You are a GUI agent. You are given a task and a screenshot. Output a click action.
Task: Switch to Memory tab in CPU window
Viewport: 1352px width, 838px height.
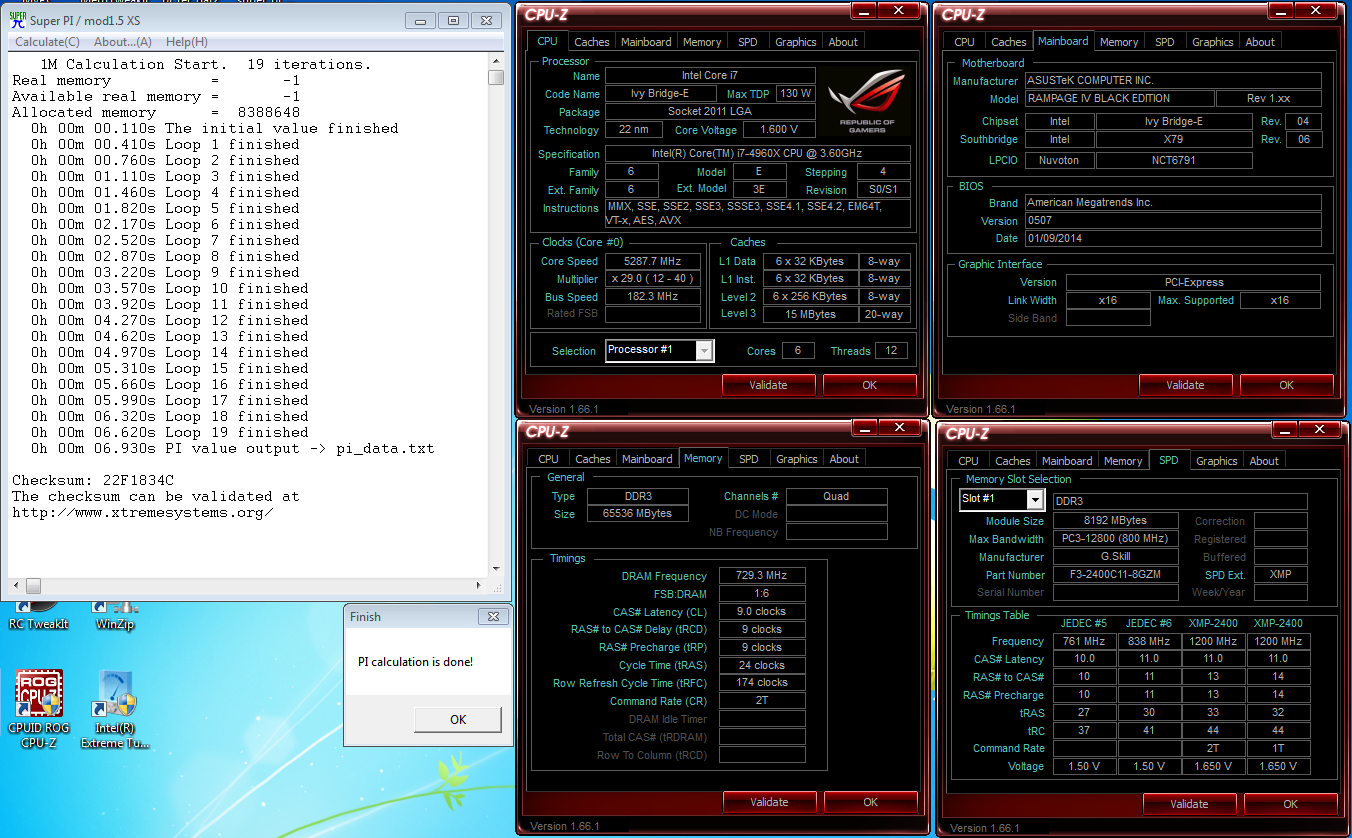702,42
